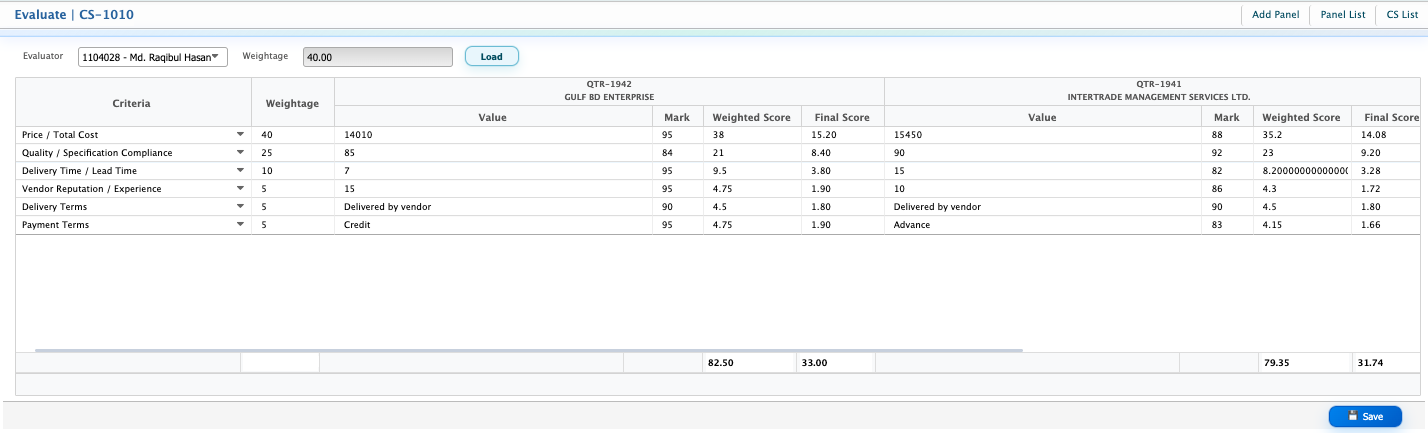Click Price row weightage value 40

coord(292,134)
